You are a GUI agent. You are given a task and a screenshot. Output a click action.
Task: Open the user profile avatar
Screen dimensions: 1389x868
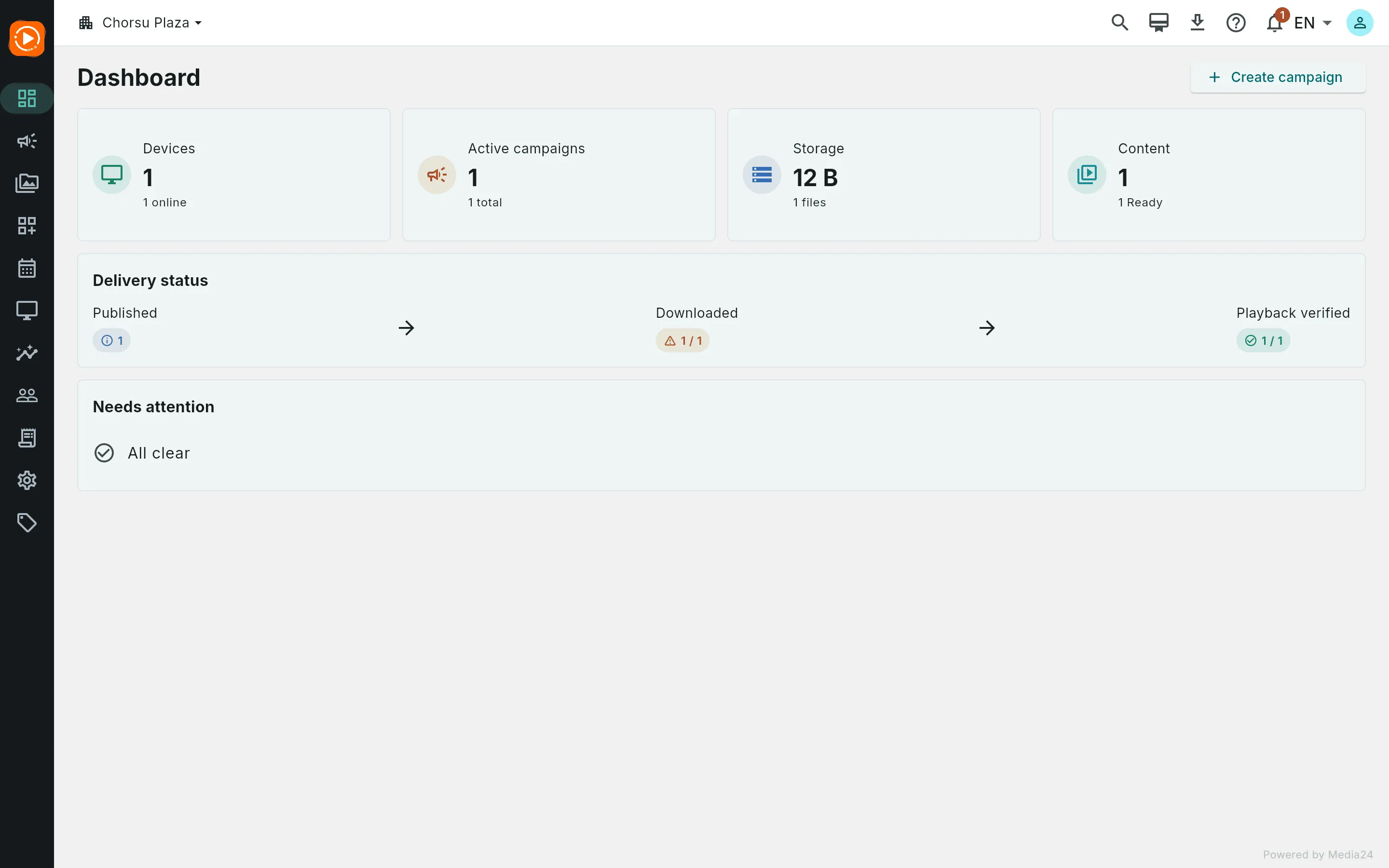click(x=1360, y=22)
